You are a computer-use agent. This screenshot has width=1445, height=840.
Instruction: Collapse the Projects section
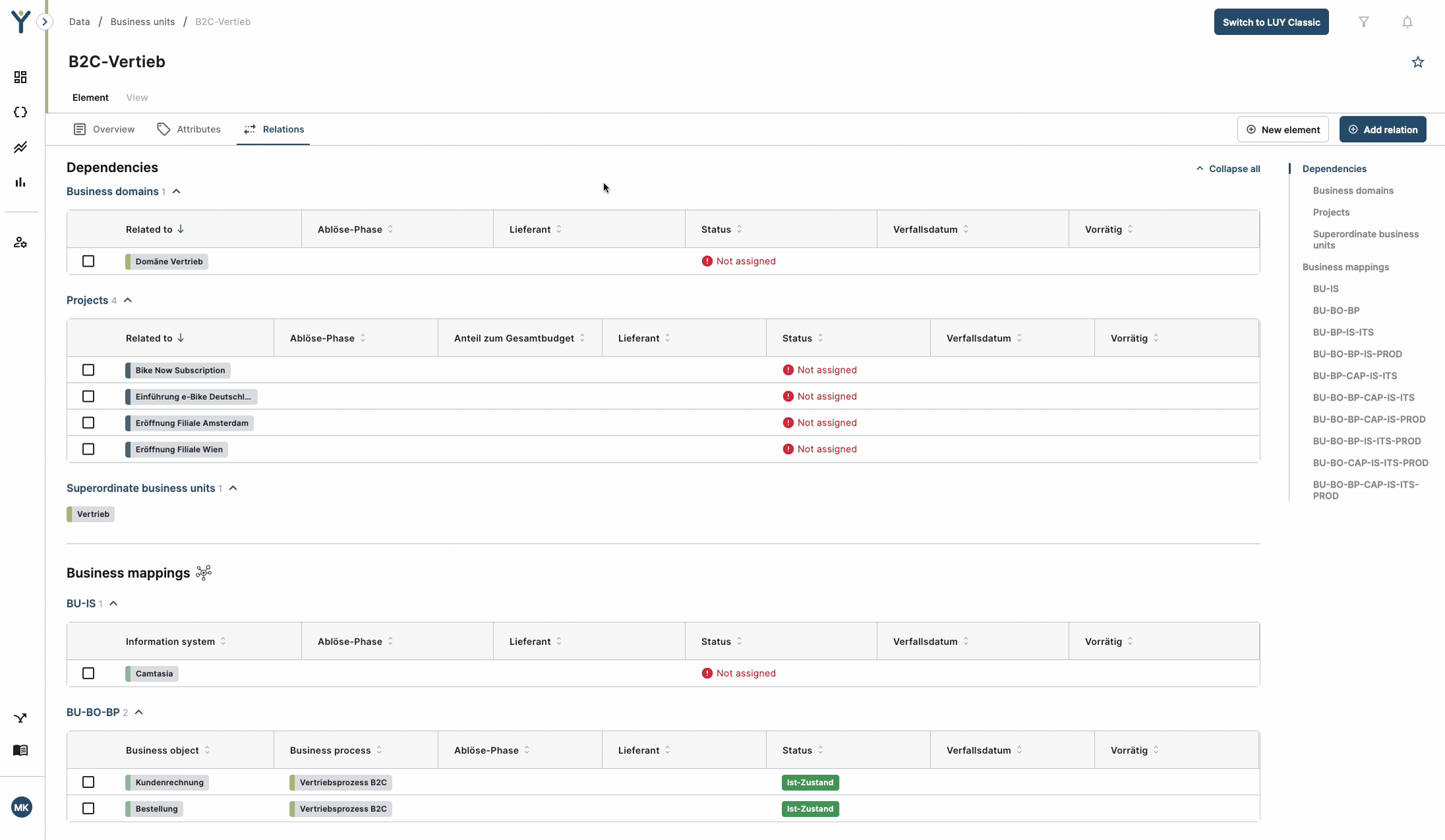pos(128,300)
